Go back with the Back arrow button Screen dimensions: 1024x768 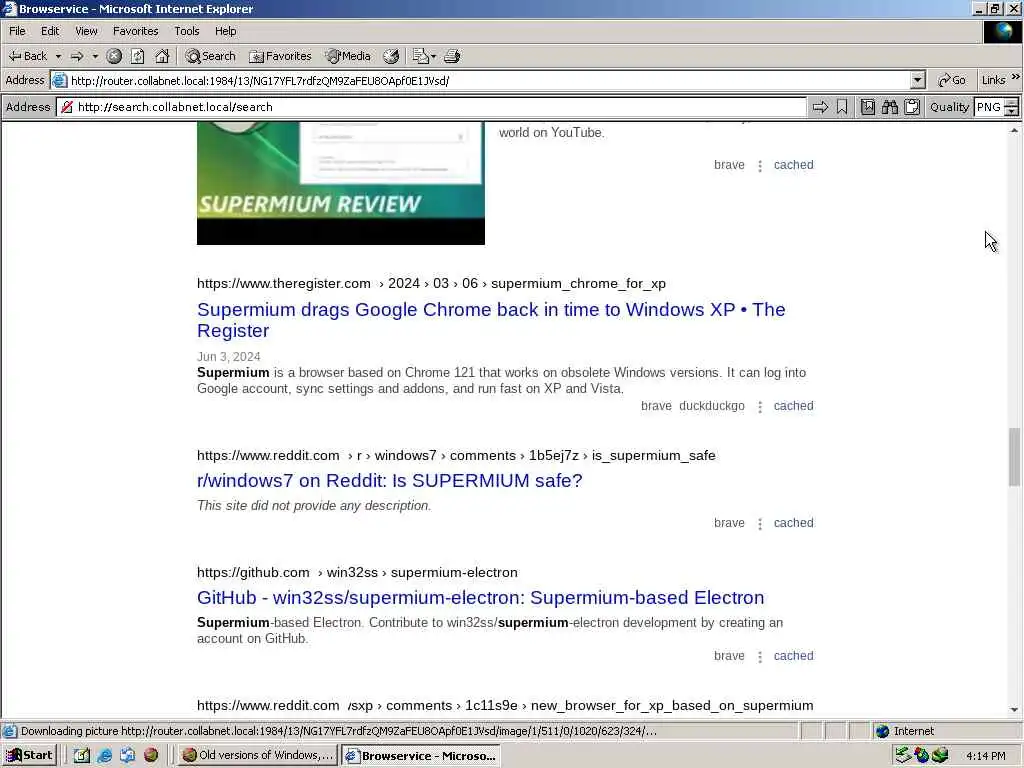(x=27, y=56)
